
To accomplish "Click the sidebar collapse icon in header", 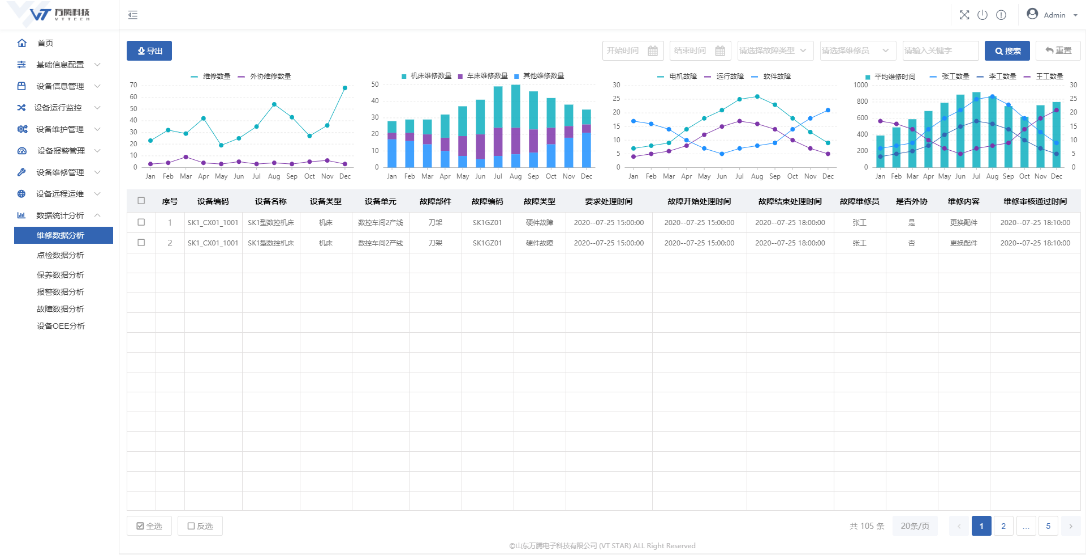I will (x=133, y=15).
